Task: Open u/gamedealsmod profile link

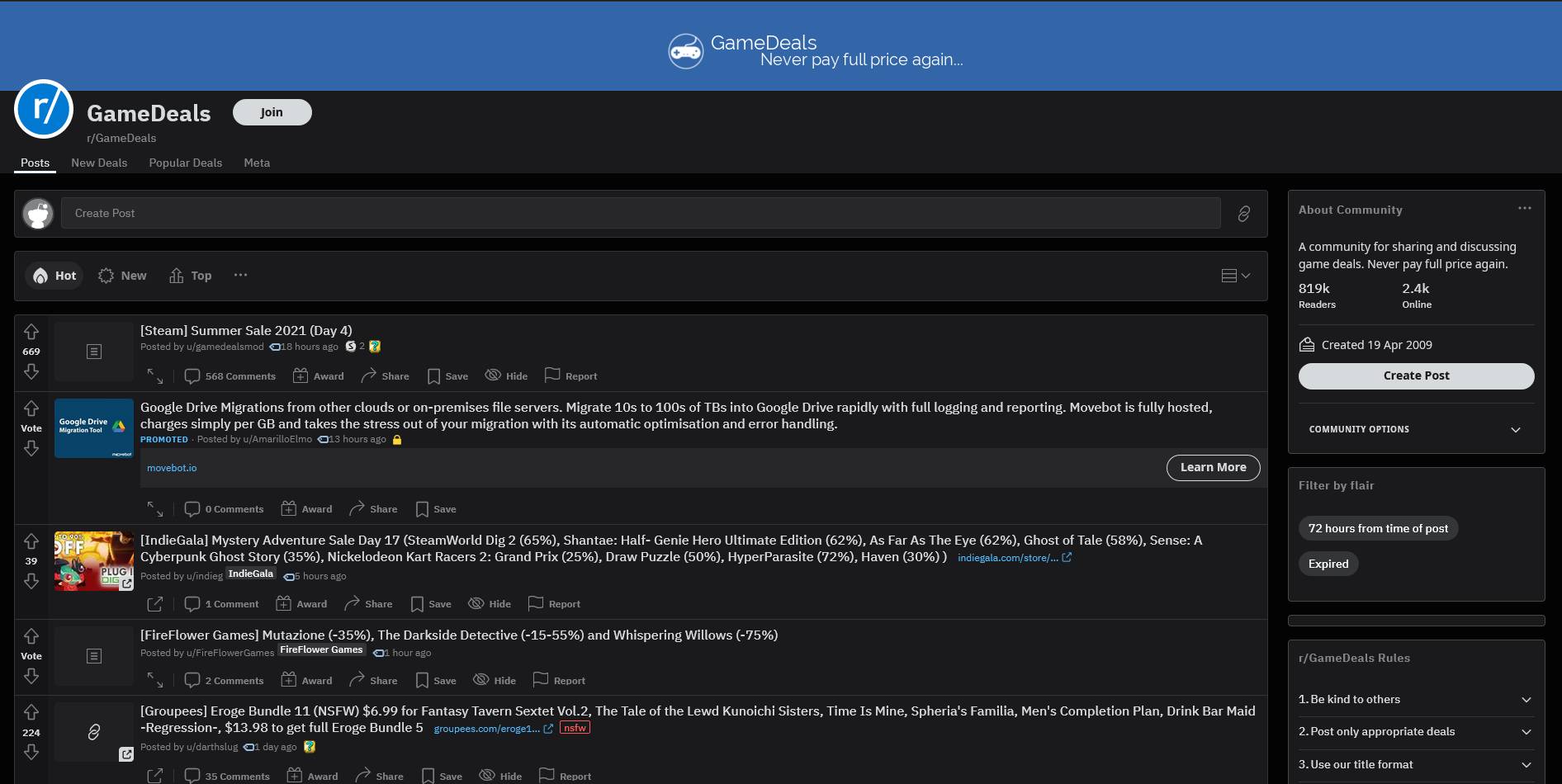Action: pyautogui.click(x=225, y=347)
